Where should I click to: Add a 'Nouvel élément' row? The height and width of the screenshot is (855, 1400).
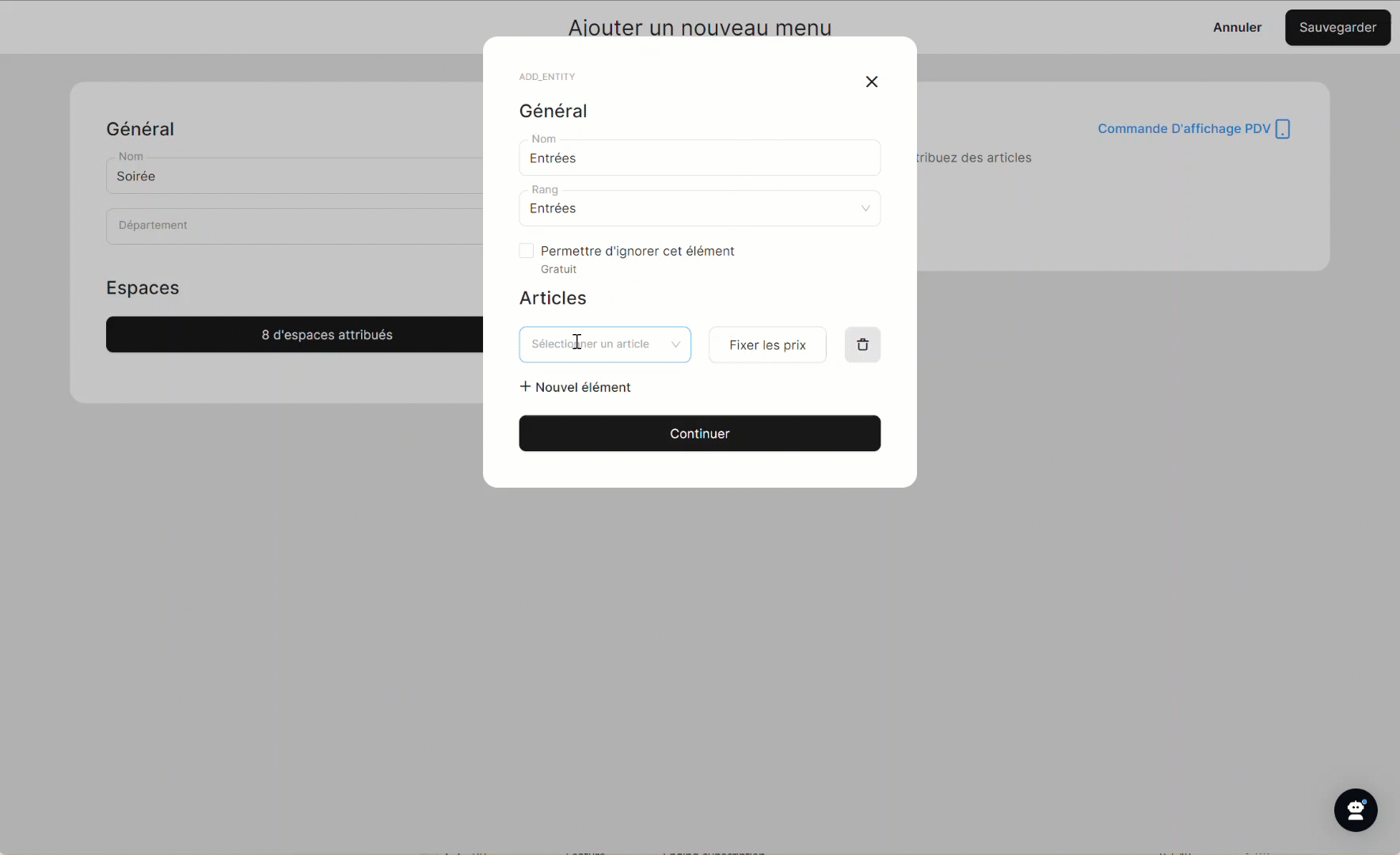pyautogui.click(x=583, y=387)
